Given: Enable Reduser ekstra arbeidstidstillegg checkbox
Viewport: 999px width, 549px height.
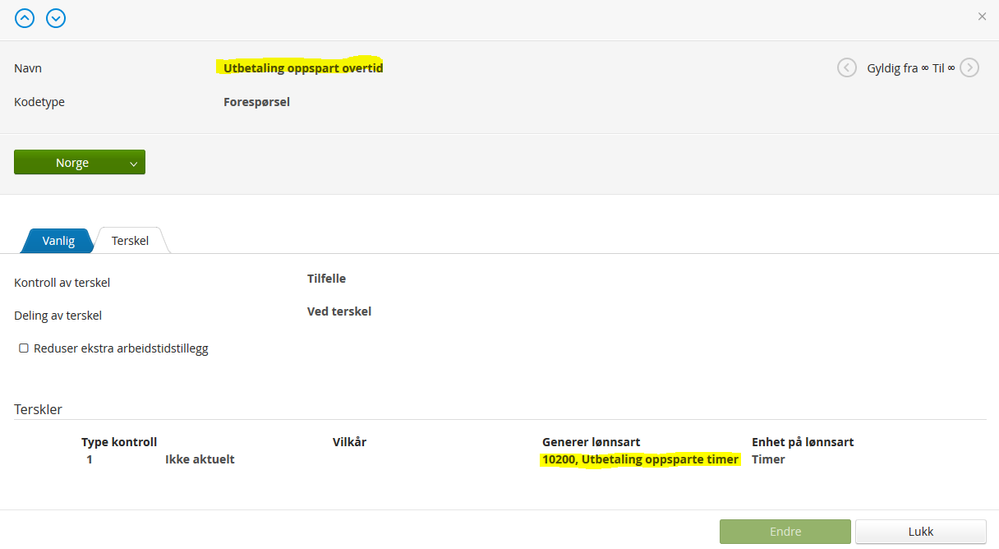Looking at the screenshot, I should click(24, 348).
